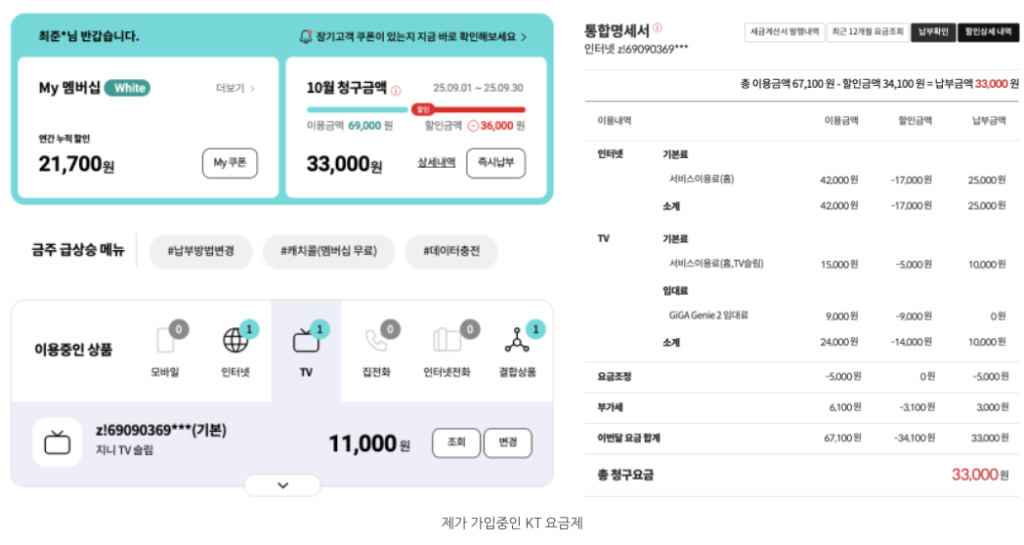Open the 인터넷전화 product icon
This screenshot has width=1024, height=545.
point(446,341)
